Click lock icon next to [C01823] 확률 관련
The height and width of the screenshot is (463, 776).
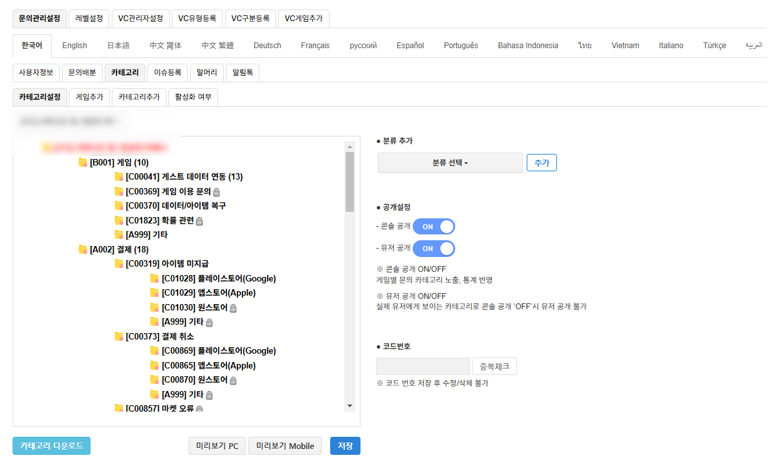coord(199,221)
